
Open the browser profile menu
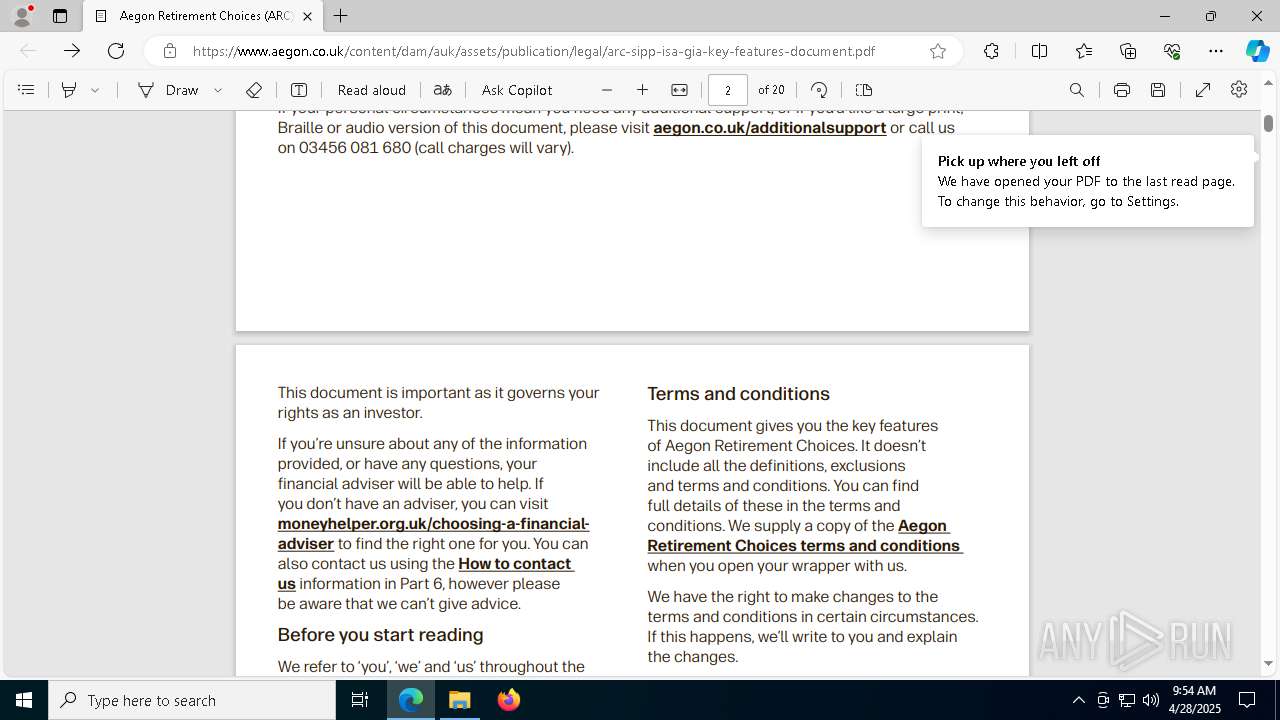click(x=22, y=16)
